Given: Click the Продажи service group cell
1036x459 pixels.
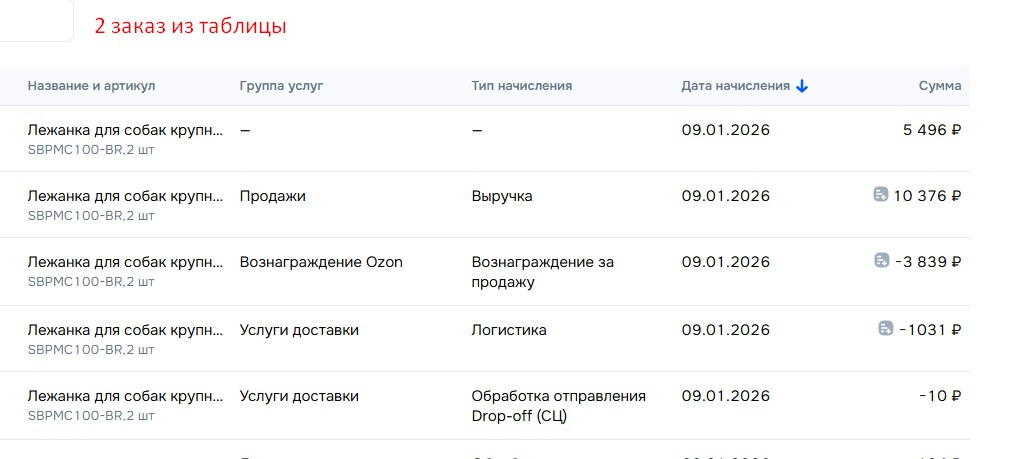Looking at the screenshot, I should pos(273,196).
